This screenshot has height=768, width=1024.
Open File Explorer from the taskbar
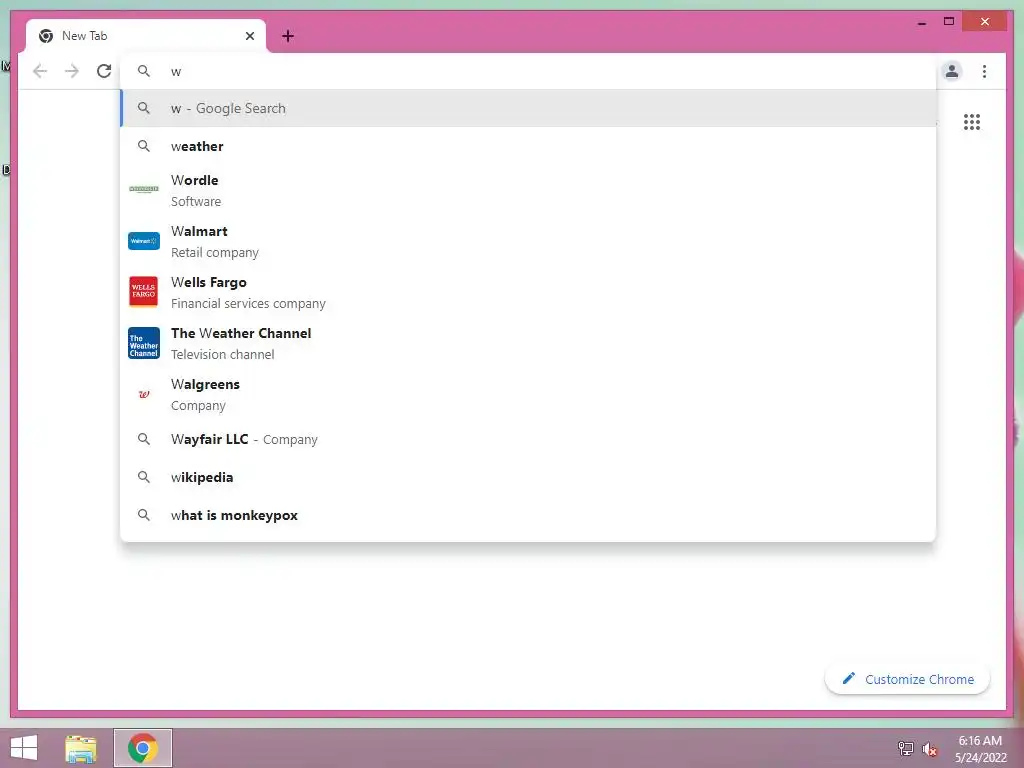[x=81, y=748]
